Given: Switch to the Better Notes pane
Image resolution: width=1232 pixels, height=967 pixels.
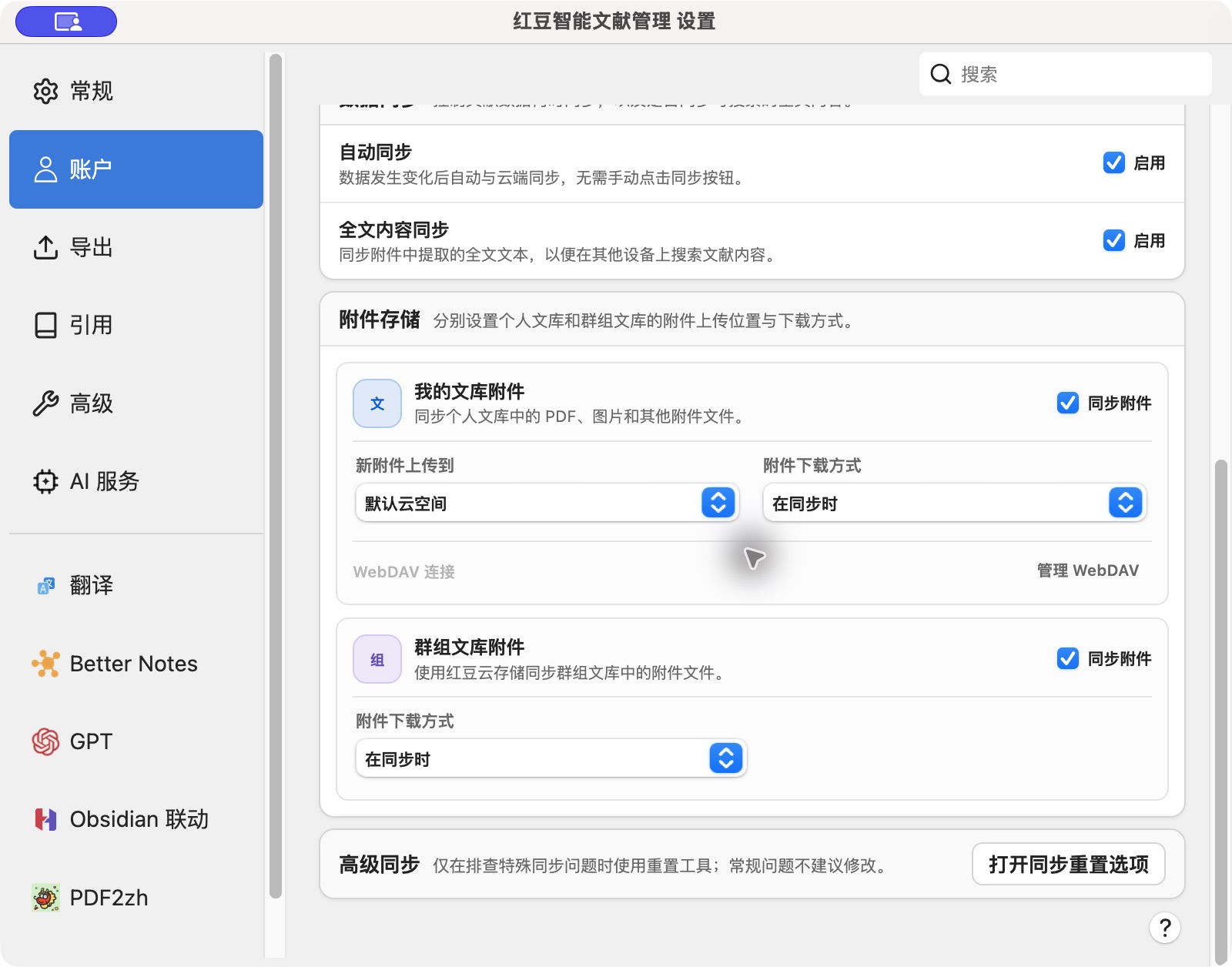Looking at the screenshot, I should point(136,664).
